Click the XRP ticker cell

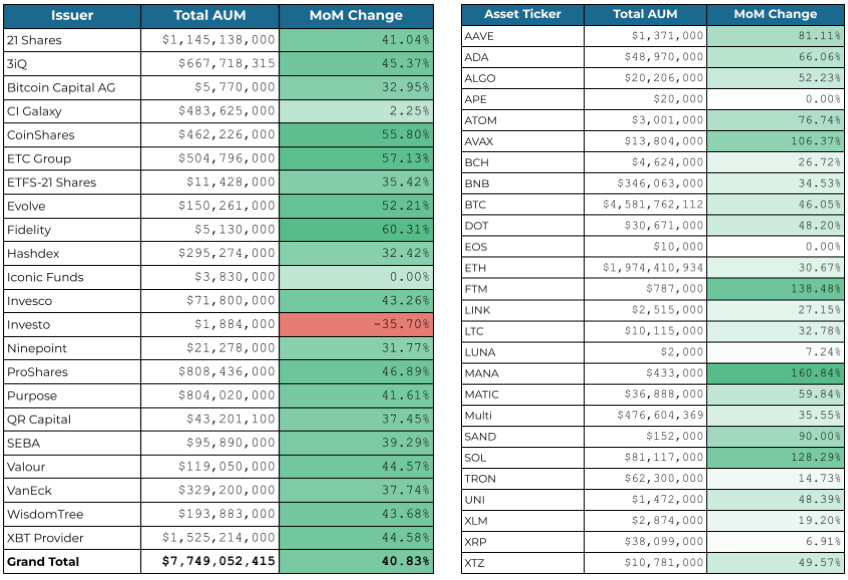[x=522, y=543]
